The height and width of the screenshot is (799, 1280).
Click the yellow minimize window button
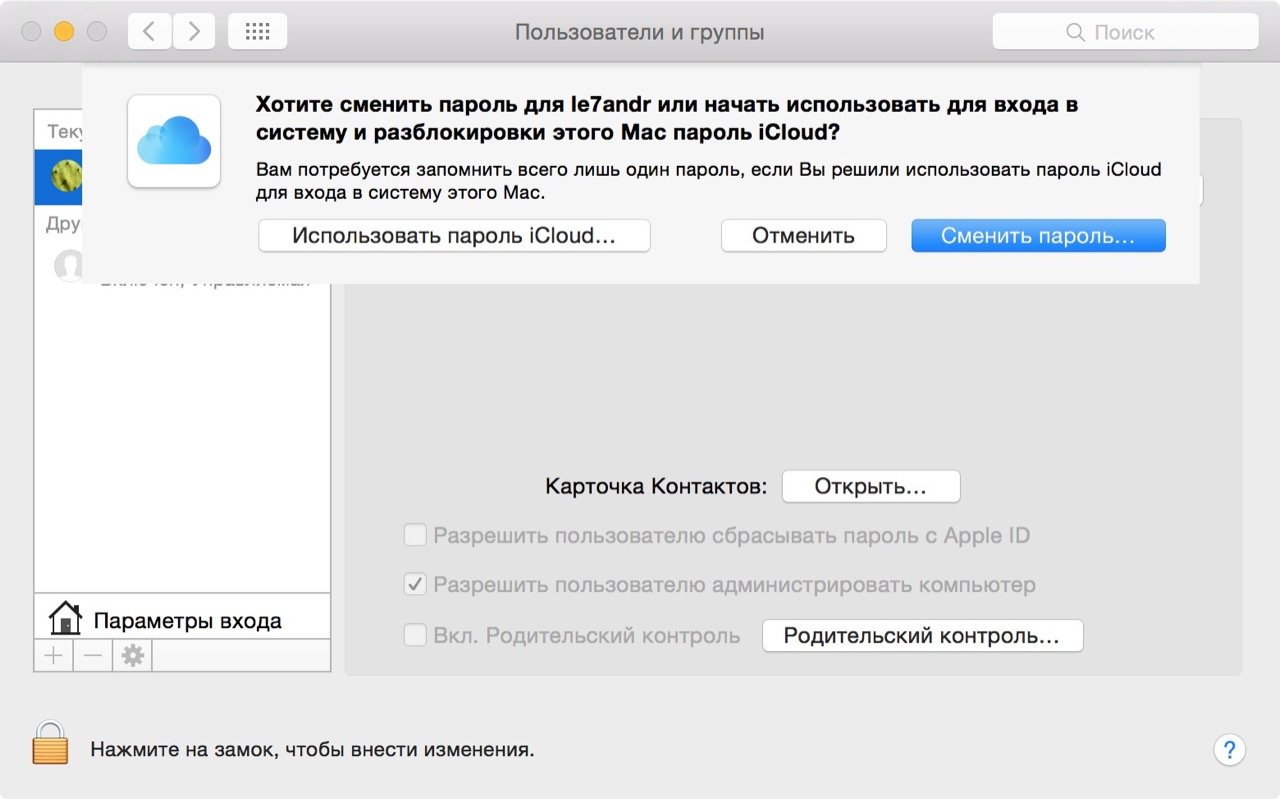click(x=64, y=32)
